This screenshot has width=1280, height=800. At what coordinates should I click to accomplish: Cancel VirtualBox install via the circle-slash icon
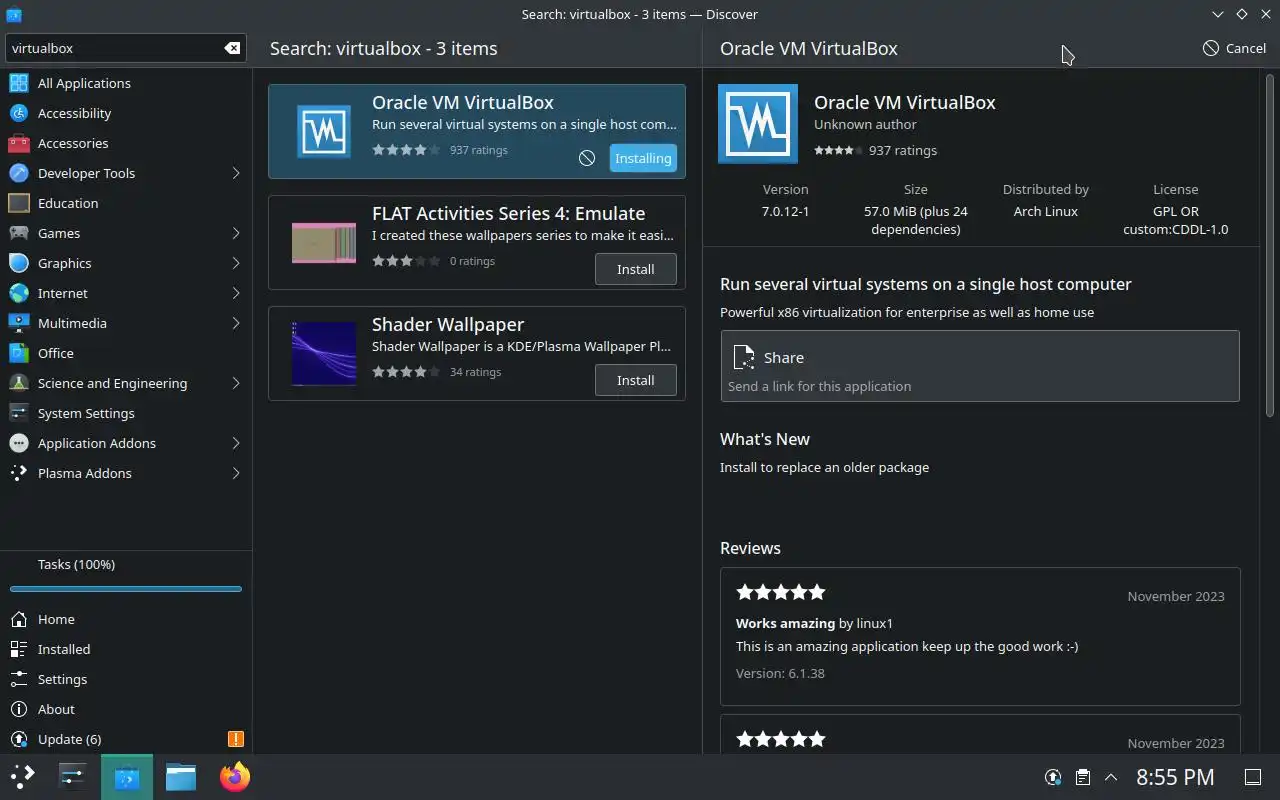pyautogui.click(x=587, y=158)
